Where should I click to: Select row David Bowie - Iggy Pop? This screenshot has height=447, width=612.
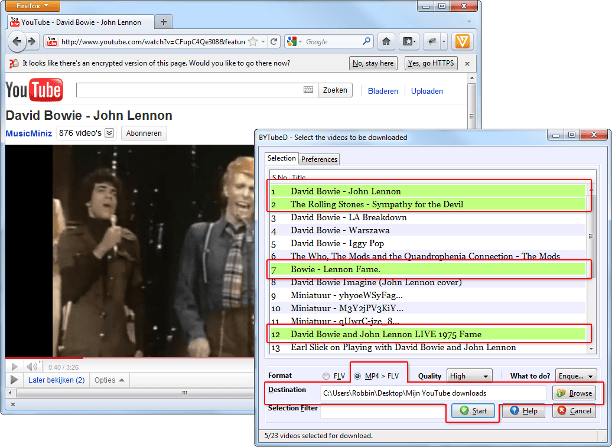coord(428,243)
